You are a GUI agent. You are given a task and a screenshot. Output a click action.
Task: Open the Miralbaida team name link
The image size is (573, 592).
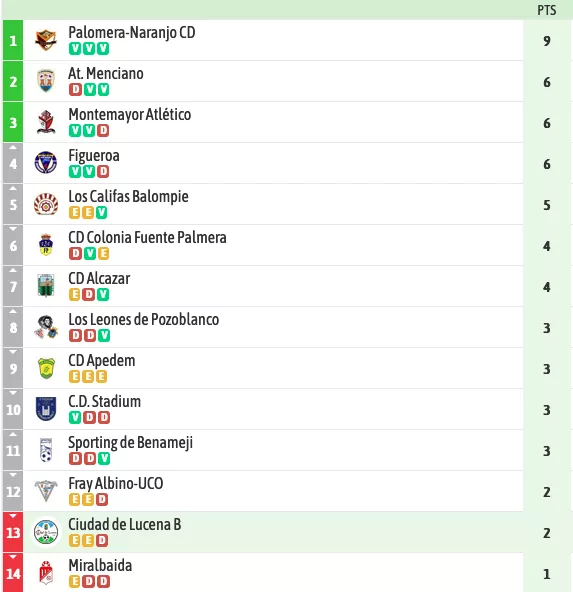[x=100, y=565]
